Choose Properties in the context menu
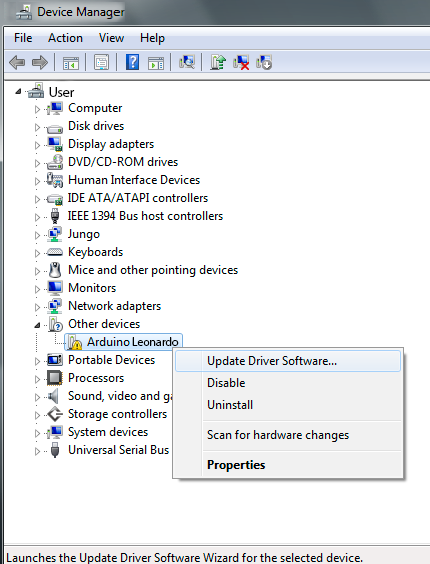This screenshot has width=430, height=564. (236, 465)
